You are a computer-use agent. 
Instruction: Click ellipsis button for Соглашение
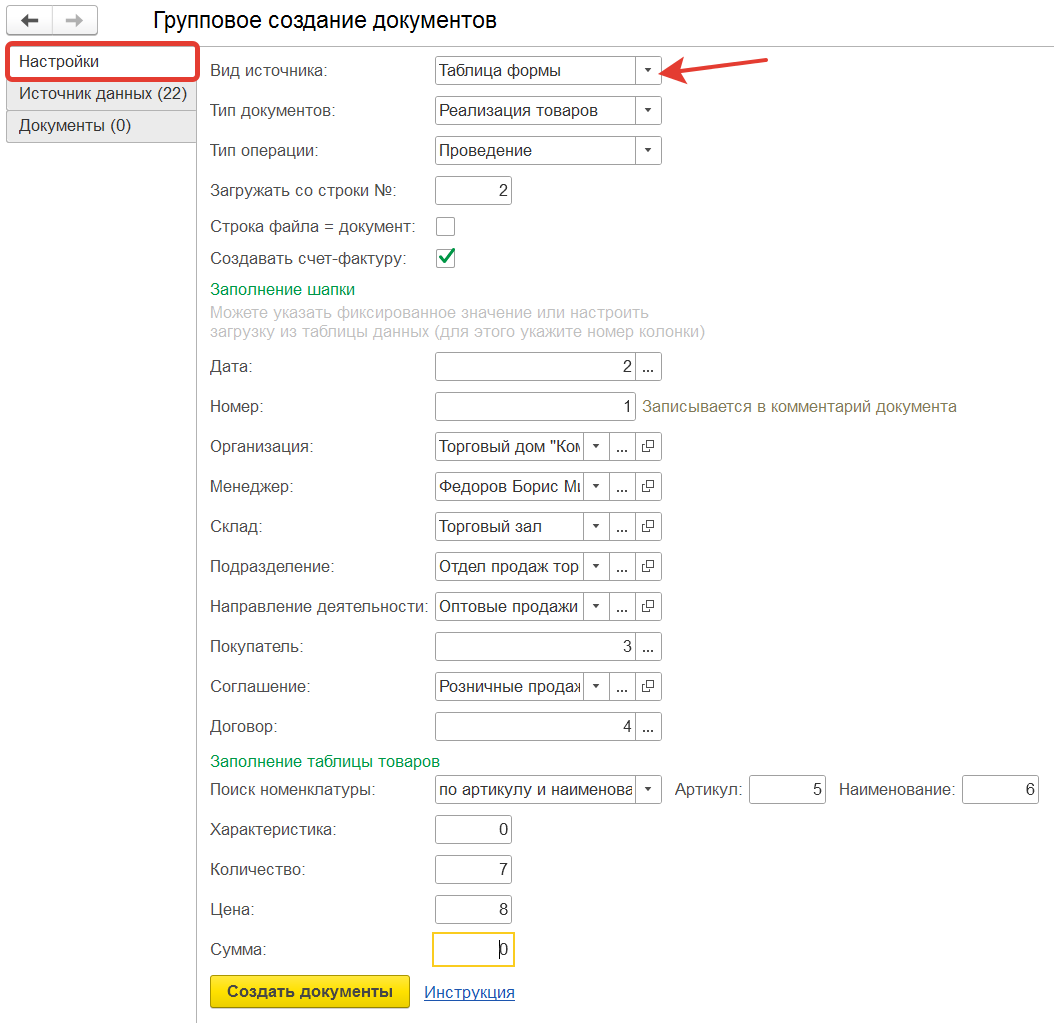622,686
